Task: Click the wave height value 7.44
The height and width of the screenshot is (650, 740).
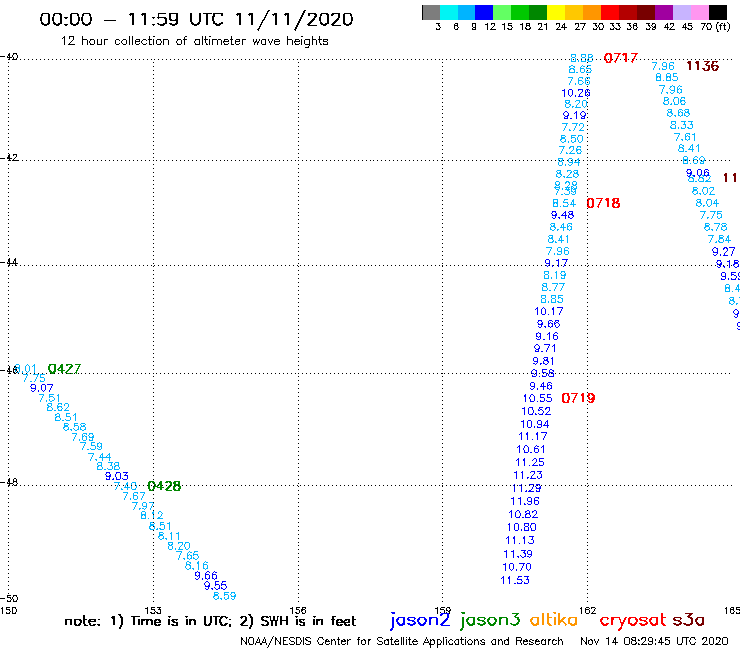Action: point(100,457)
